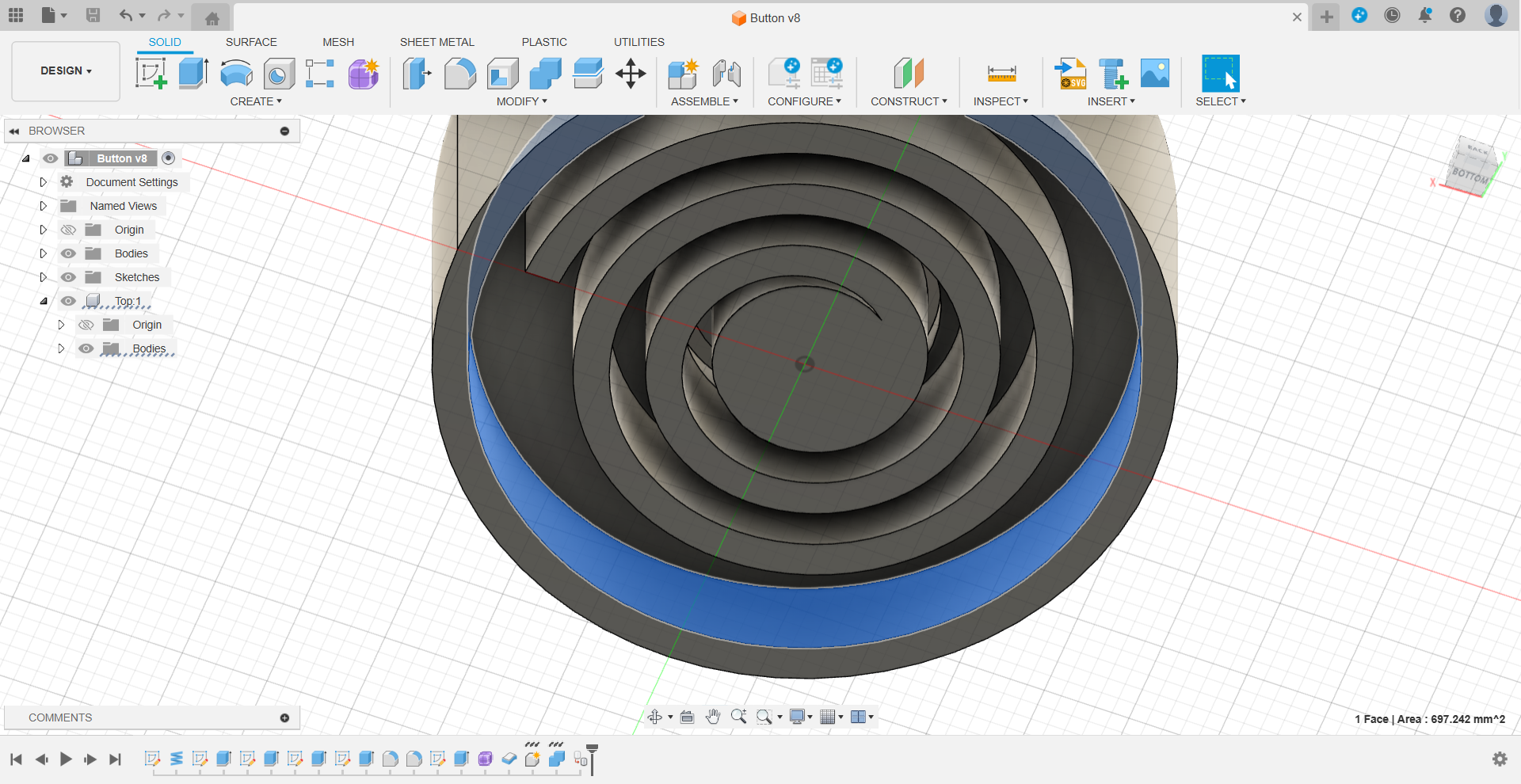Expand the Document Settings node
1521x784 pixels.
click(44, 182)
